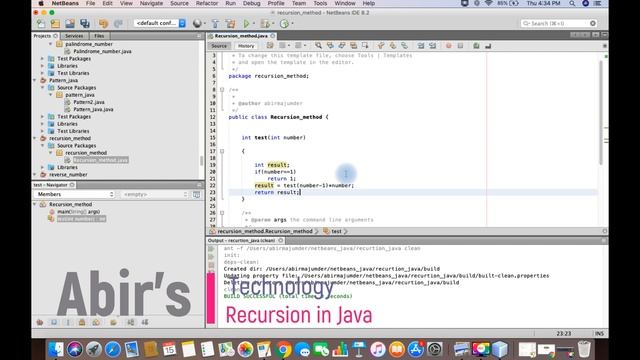Image resolution: width=640 pixels, height=360 pixels.
Task: Click the Redo toolbar icon
Action: [x=118, y=24]
